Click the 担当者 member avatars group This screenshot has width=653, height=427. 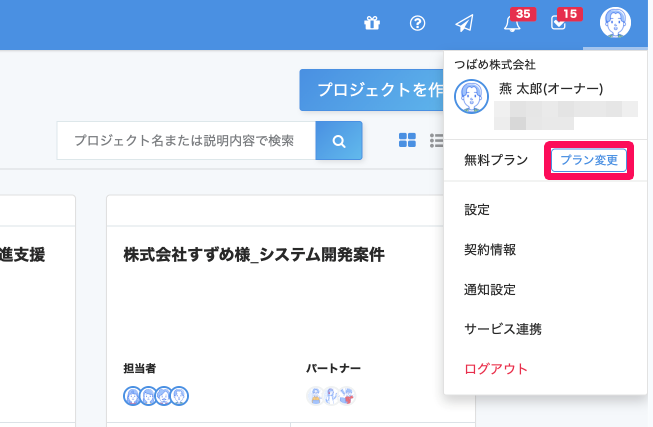[156, 396]
